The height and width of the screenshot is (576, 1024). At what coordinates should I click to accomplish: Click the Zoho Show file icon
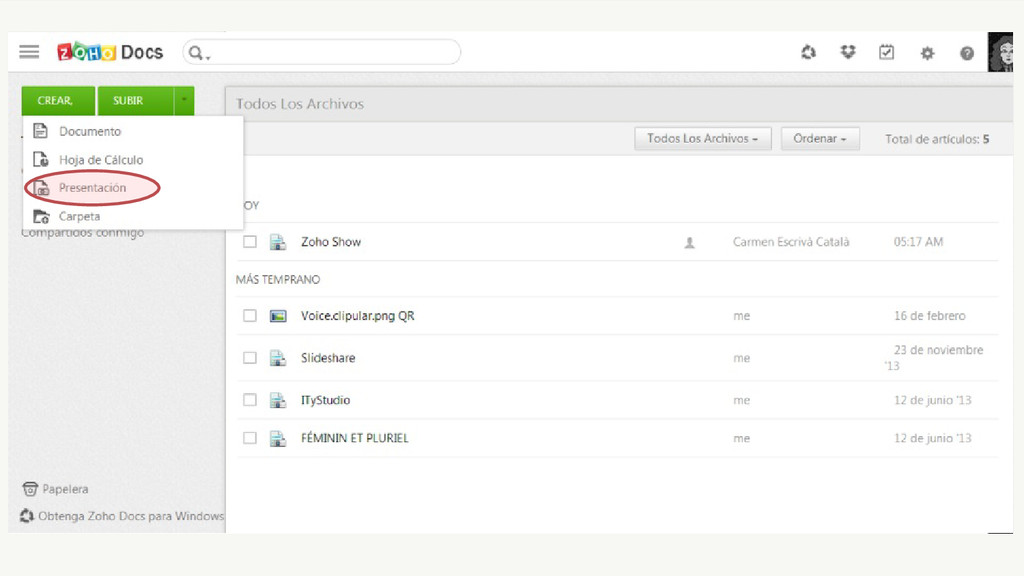coord(278,242)
